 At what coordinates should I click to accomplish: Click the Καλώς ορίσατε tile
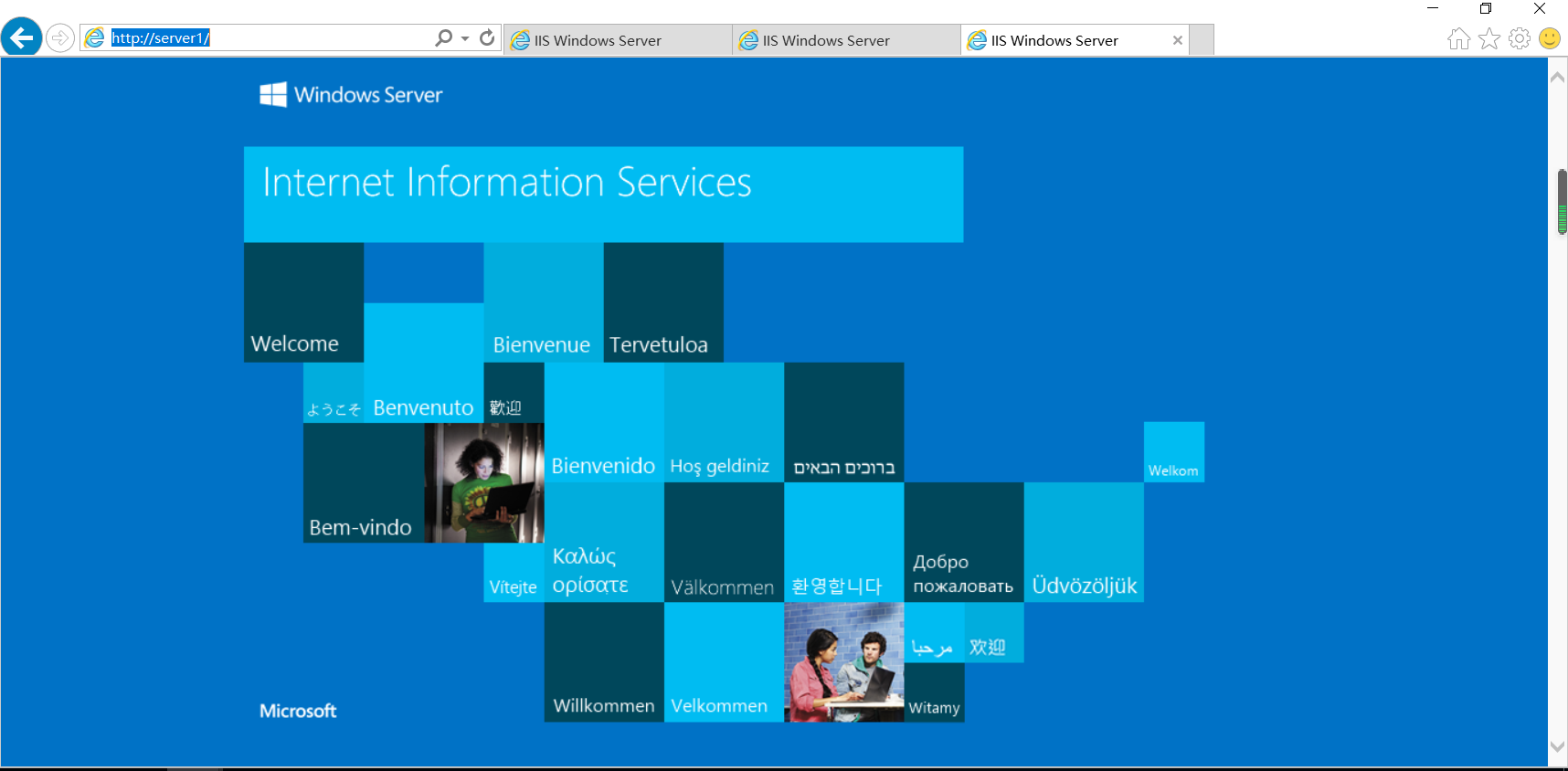[604, 543]
